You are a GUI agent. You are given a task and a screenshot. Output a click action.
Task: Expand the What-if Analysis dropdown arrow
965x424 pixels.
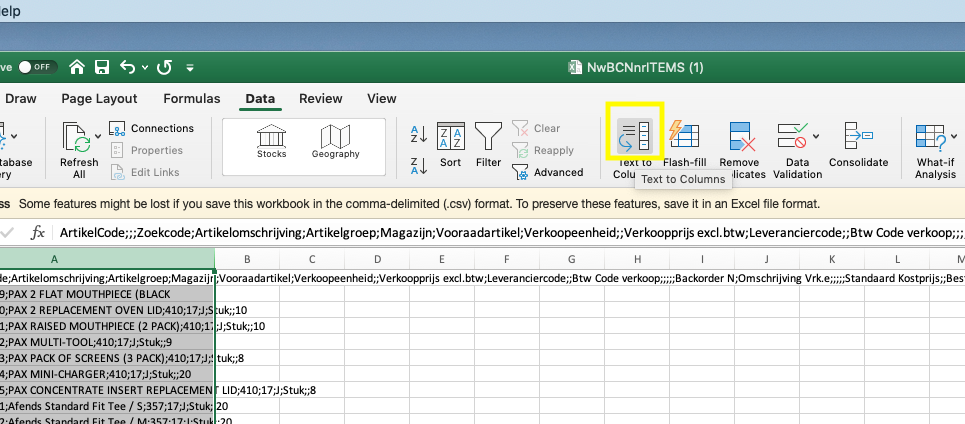(x=953, y=136)
